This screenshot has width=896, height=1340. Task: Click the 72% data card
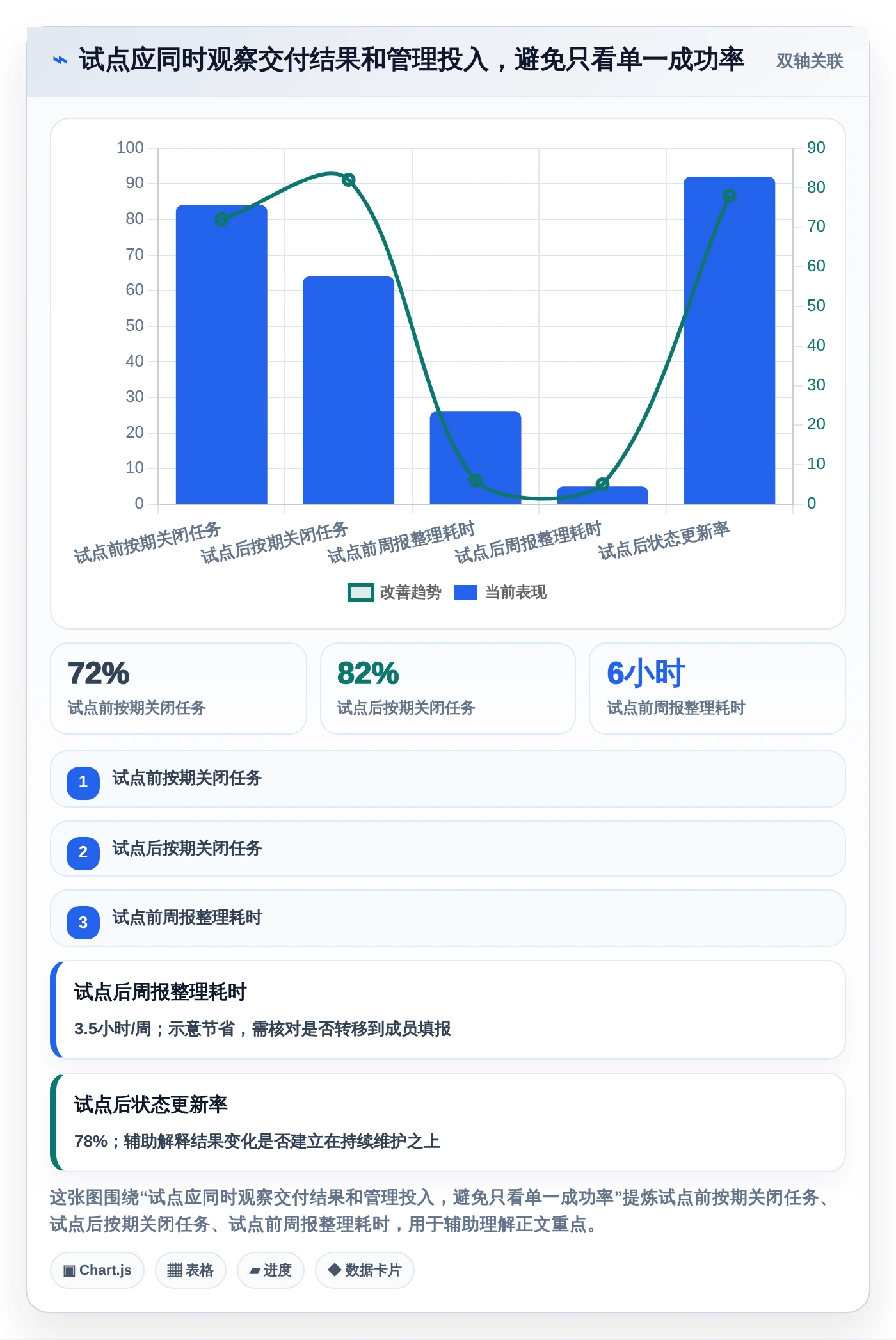pyautogui.click(x=179, y=689)
